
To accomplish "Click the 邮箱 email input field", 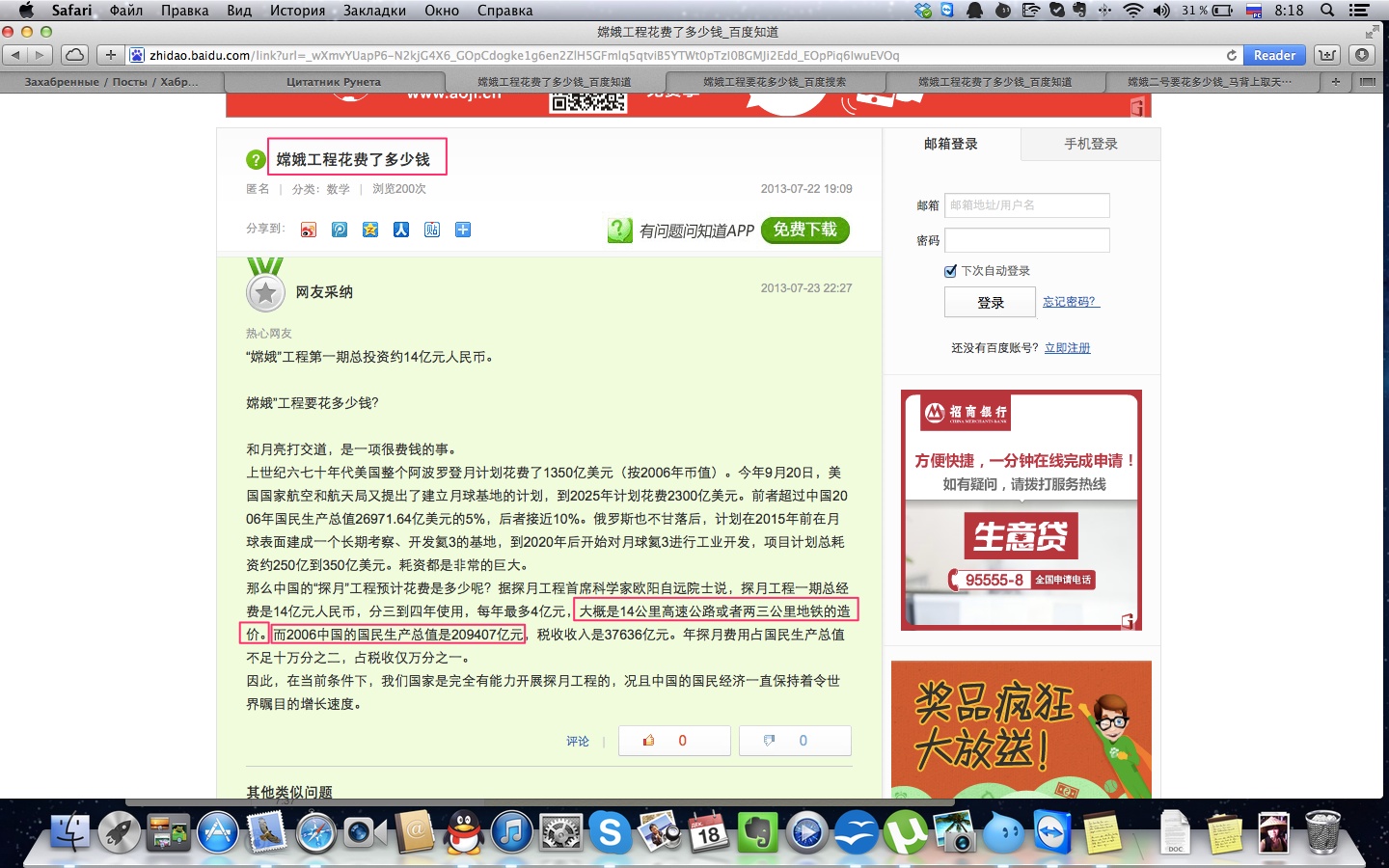I will [x=1026, y=205].
